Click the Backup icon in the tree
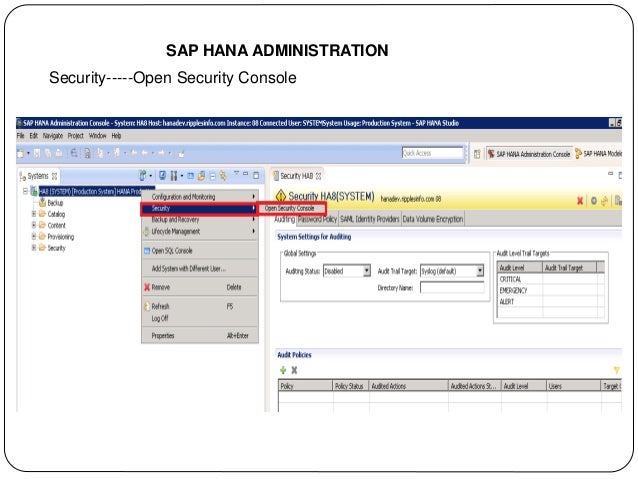The height and width of the screenshot is (479, 638). [42, 202]
